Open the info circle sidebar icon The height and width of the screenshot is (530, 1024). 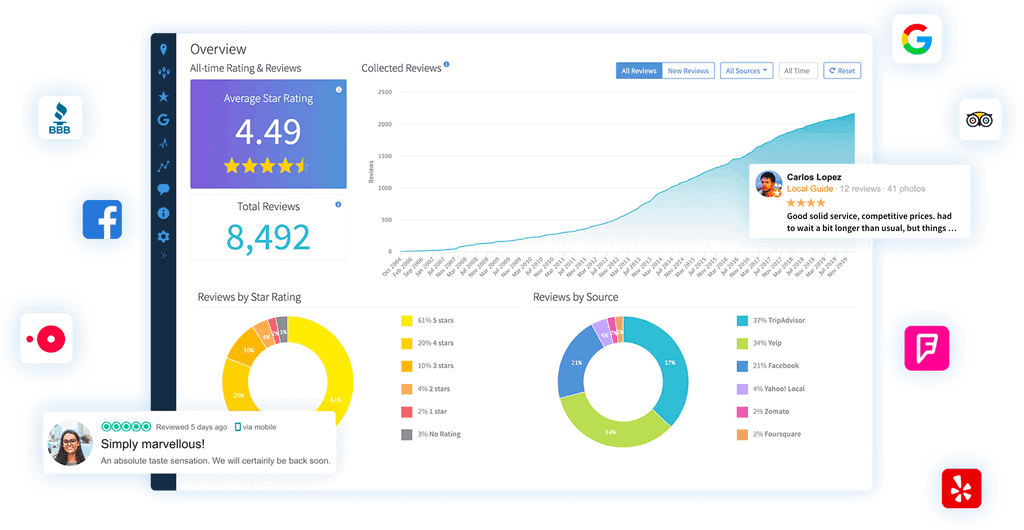[163, 213]
